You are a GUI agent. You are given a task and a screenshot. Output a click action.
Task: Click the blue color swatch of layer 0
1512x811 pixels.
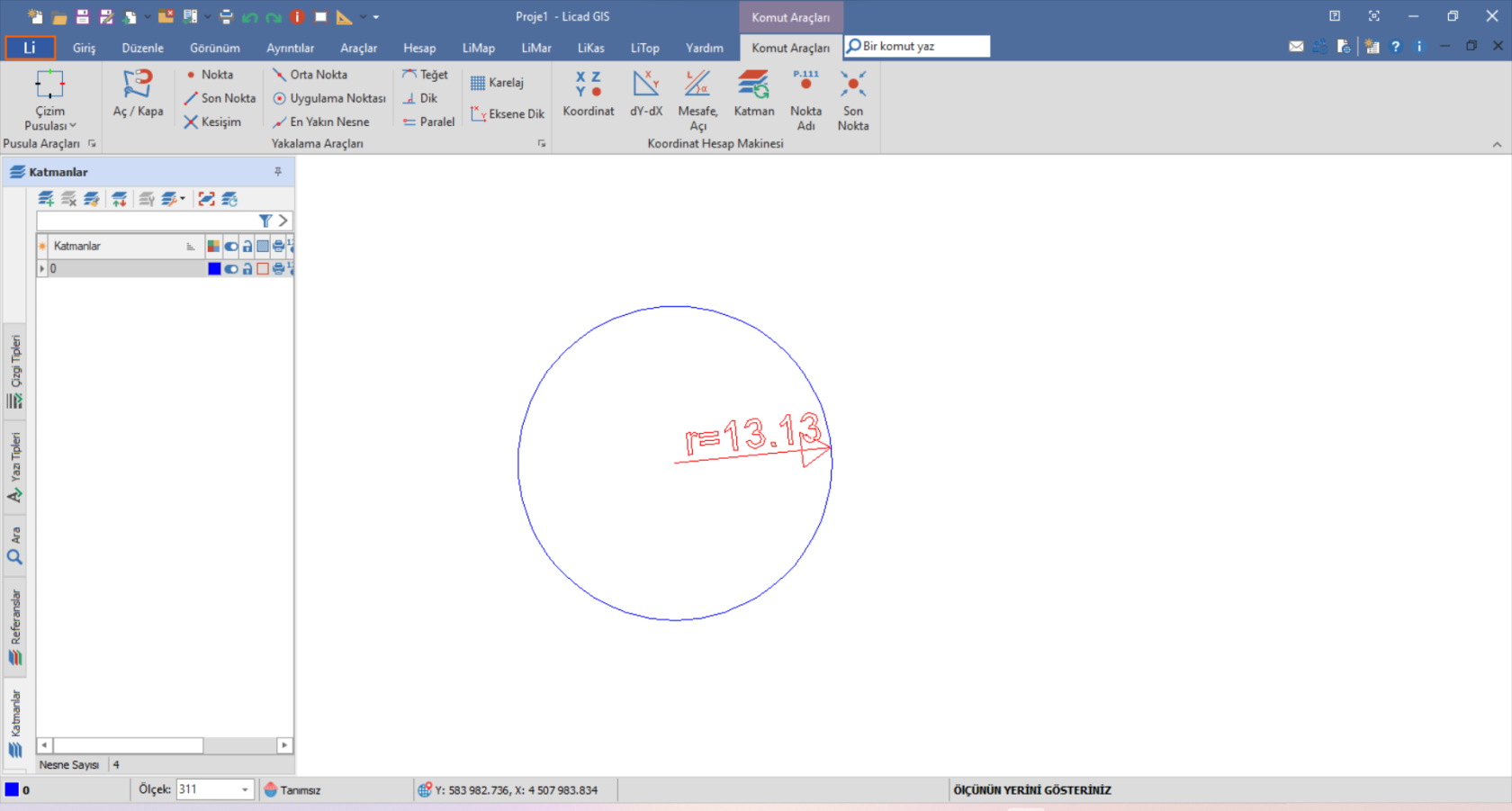[x=214, y=268]
